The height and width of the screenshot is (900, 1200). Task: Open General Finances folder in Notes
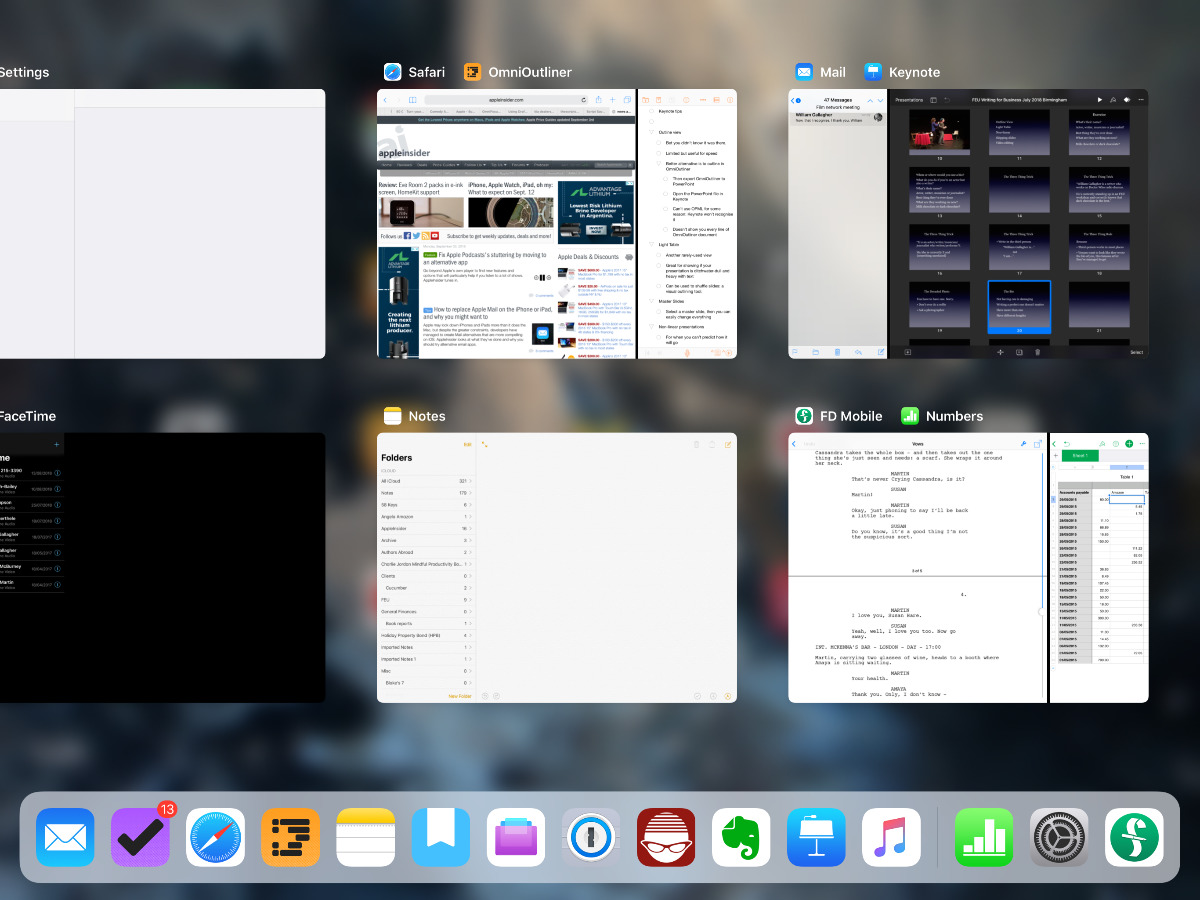(x=426, y=611)
